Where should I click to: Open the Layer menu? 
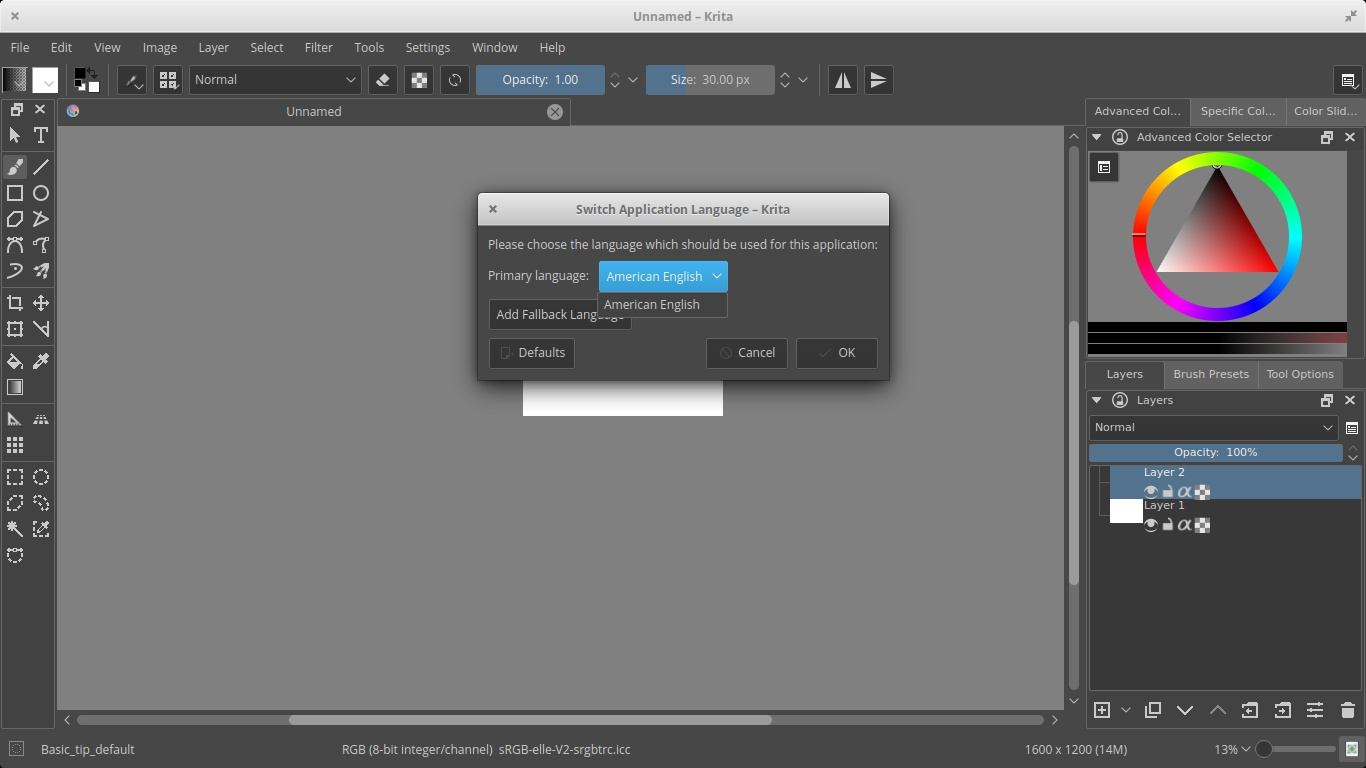tap(213, 47)
